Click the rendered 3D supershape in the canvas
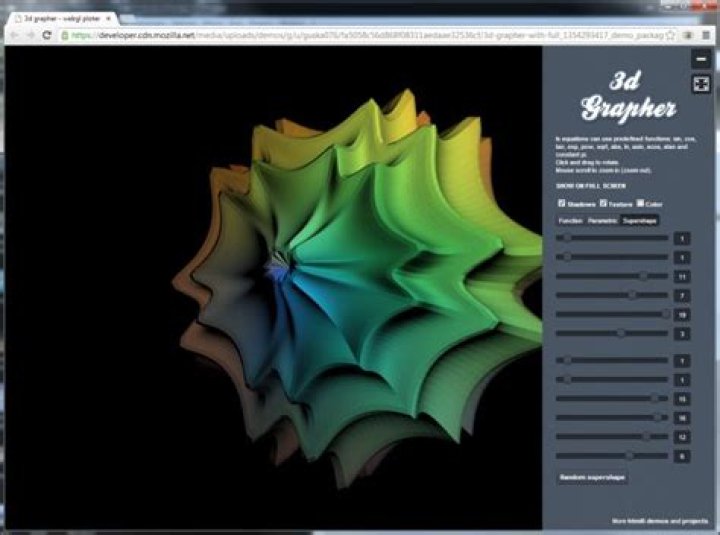 pyautogui.click(x=358, y=289)
